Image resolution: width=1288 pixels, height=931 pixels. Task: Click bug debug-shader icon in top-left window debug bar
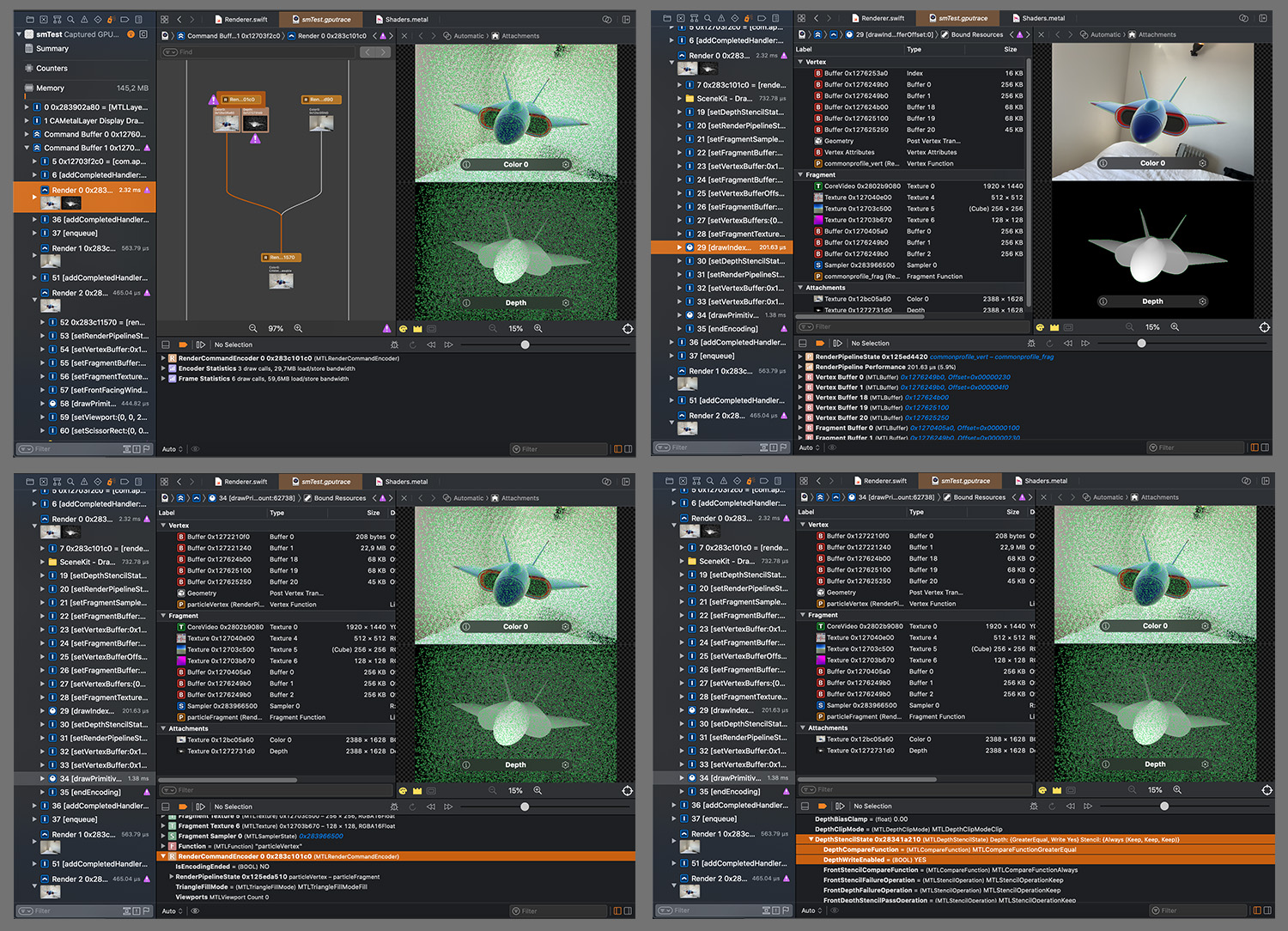click(x=395, y=344)
